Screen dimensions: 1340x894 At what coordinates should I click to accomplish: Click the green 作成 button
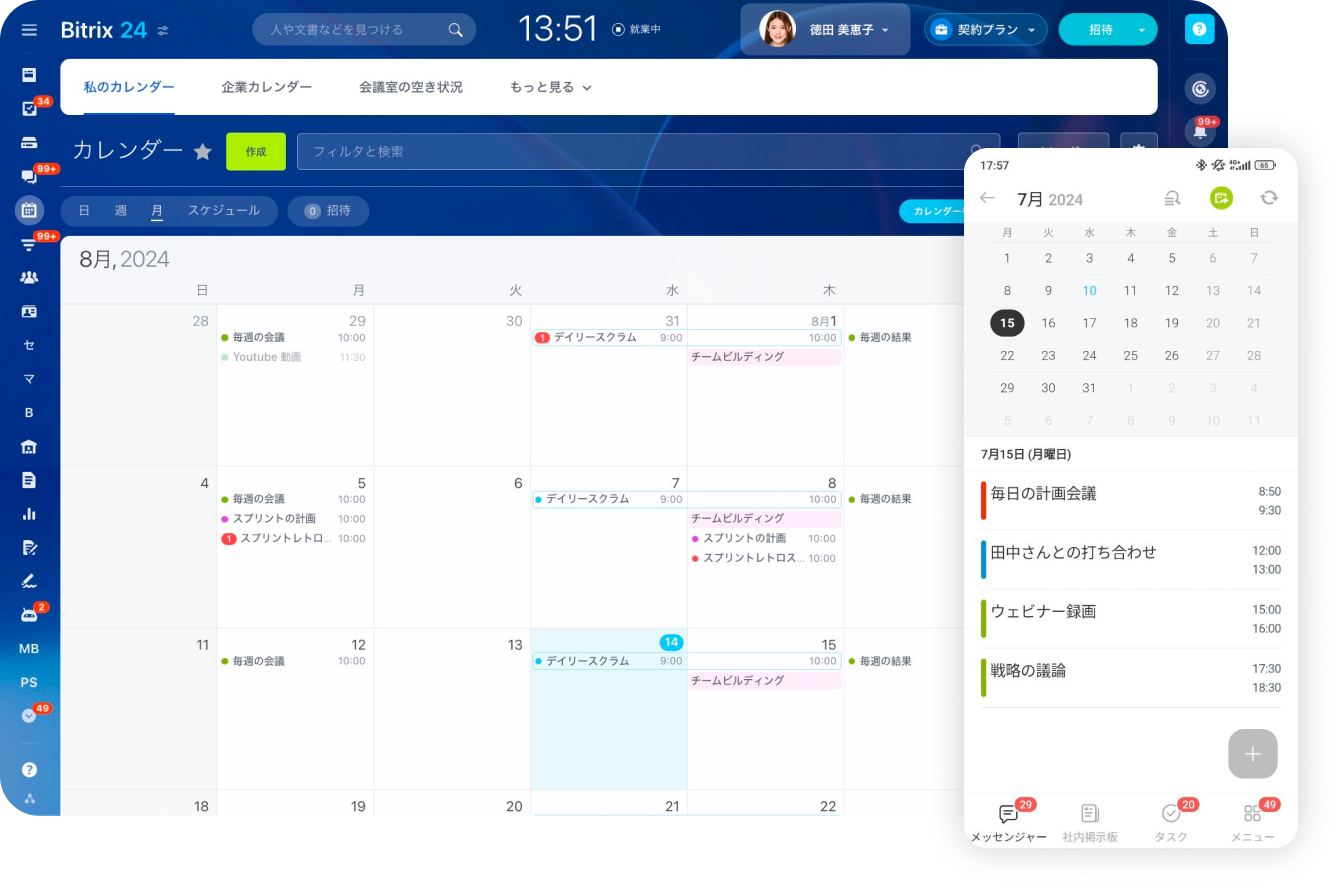[256, 152]
